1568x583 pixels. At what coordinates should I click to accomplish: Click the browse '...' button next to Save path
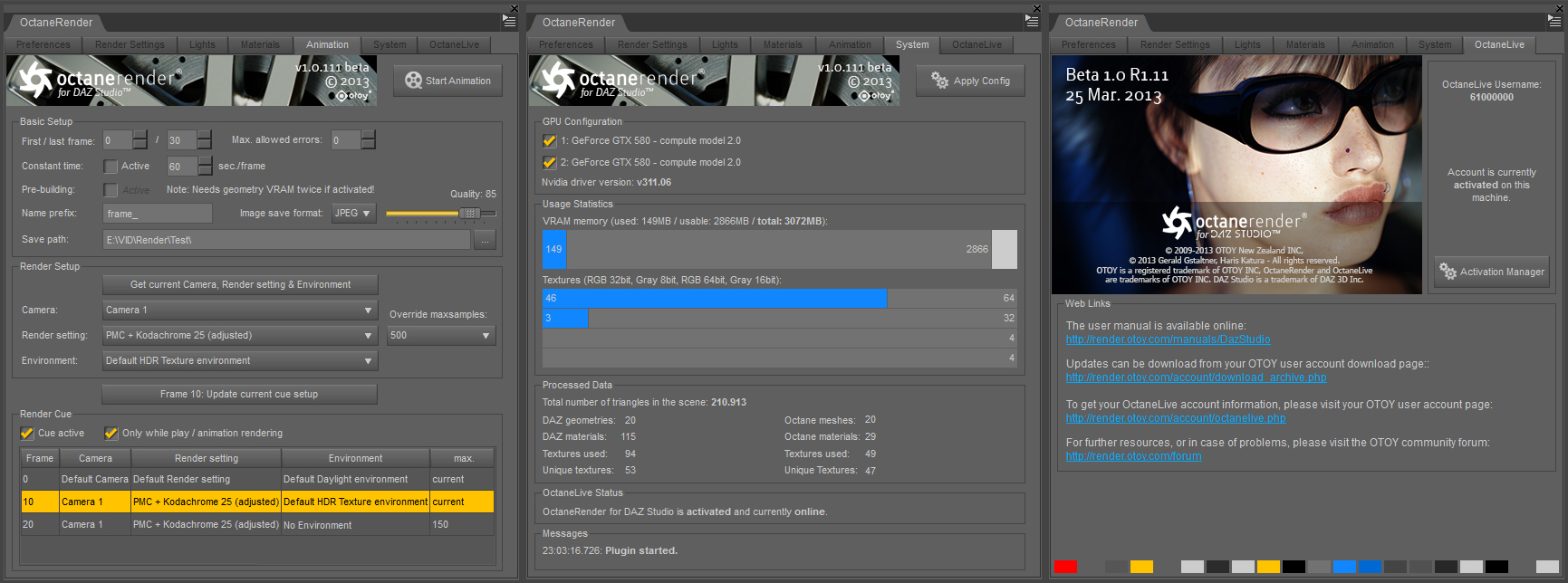[485, 240]
